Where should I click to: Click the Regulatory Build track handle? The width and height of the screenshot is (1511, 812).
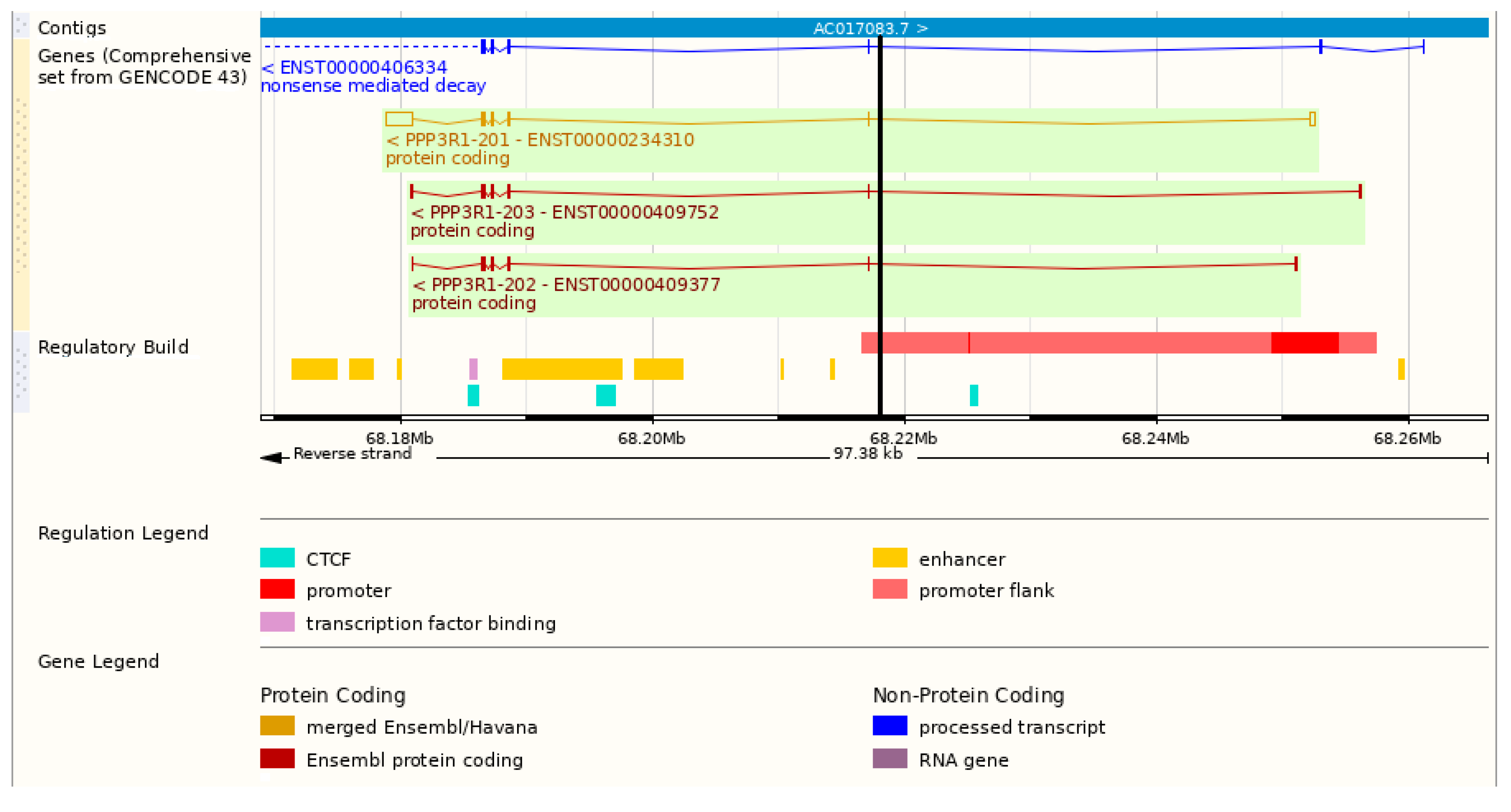coord(21,371)
